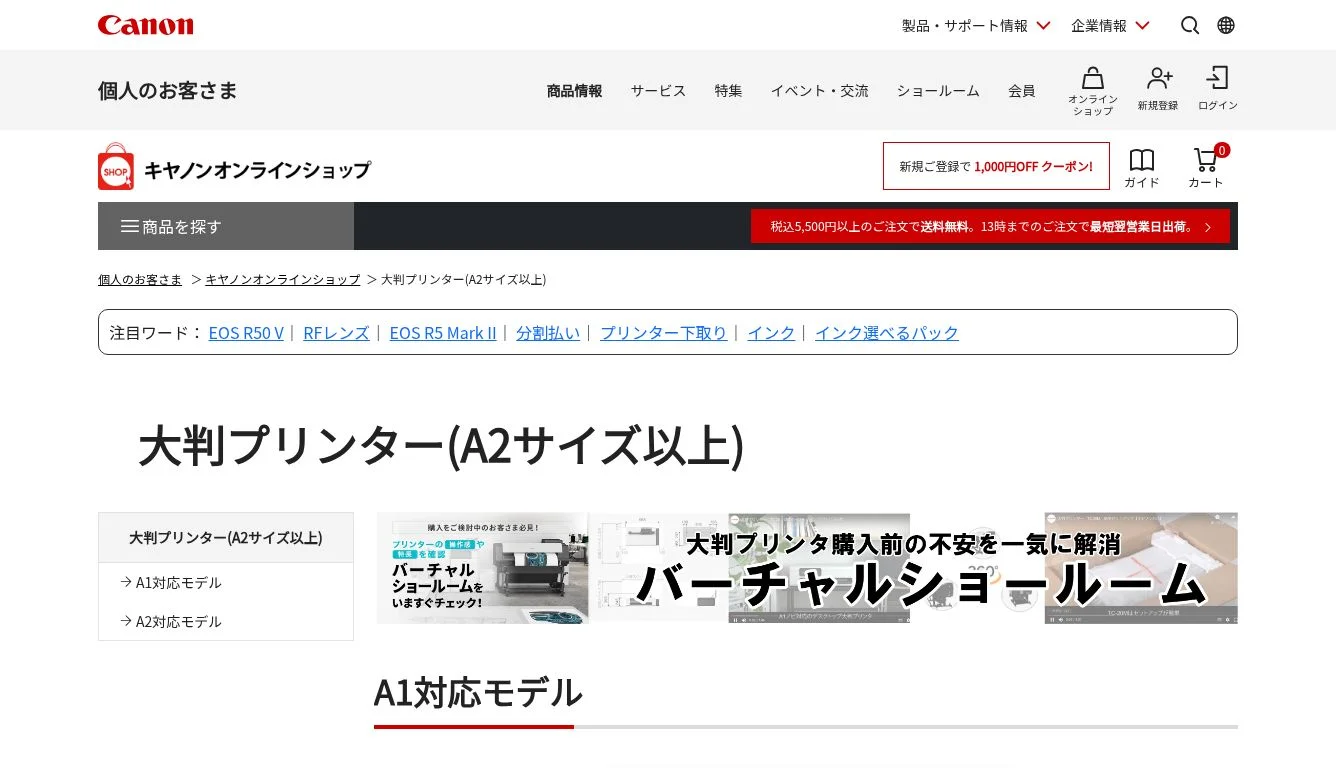Select 特集 in navigation

pos(728,91)
